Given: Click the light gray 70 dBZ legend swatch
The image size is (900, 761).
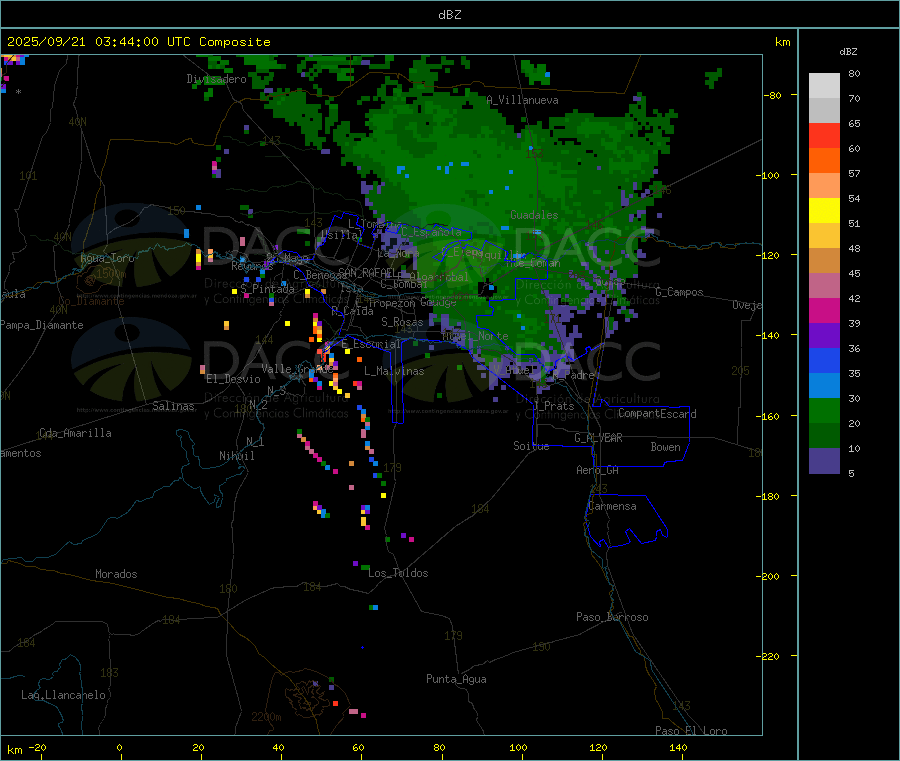Looking at the screenshot, I should 824,111.
